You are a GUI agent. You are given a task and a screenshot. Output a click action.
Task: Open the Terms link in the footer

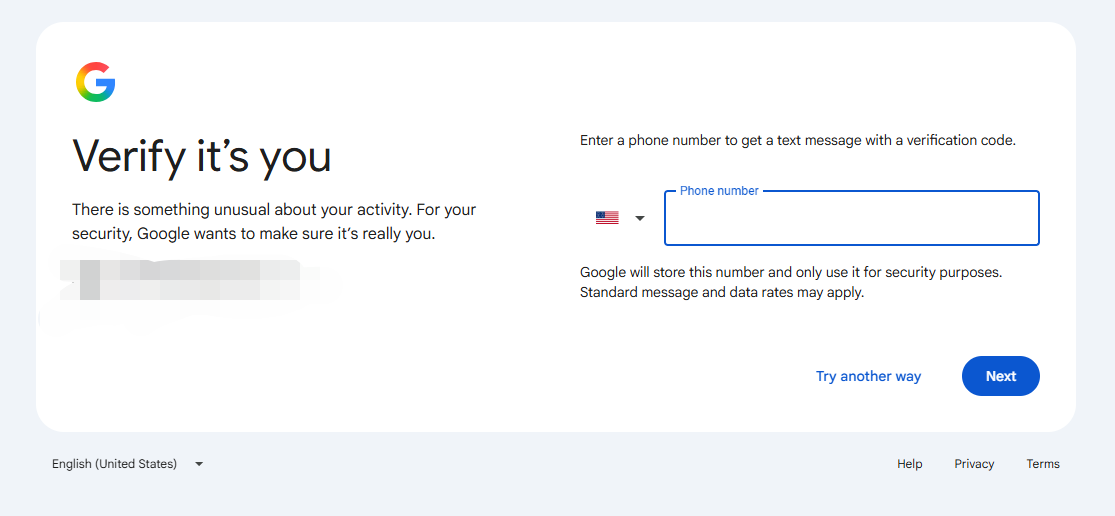tap(1042, 464)
